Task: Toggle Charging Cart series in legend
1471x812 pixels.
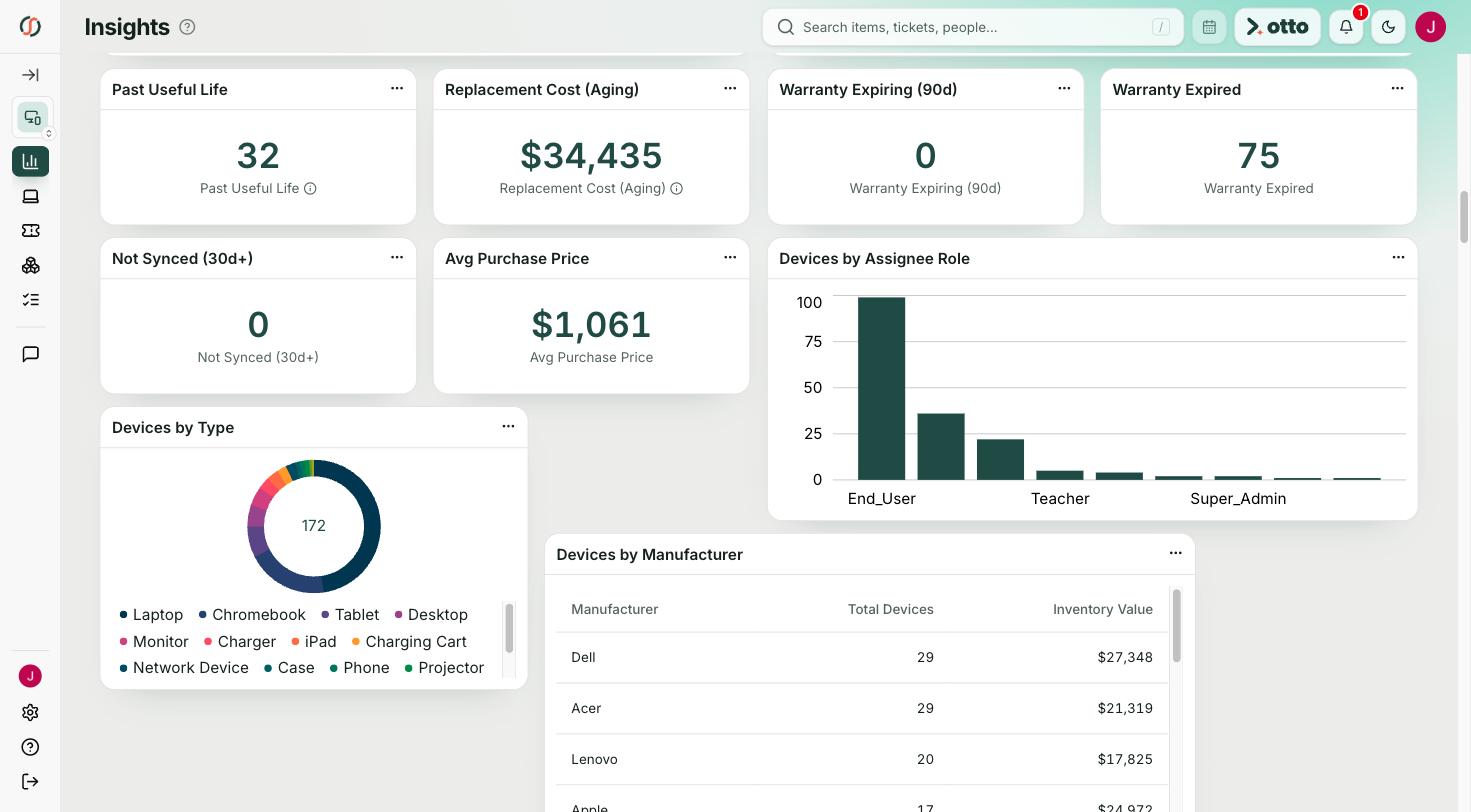Action: [x=409, y=642]
